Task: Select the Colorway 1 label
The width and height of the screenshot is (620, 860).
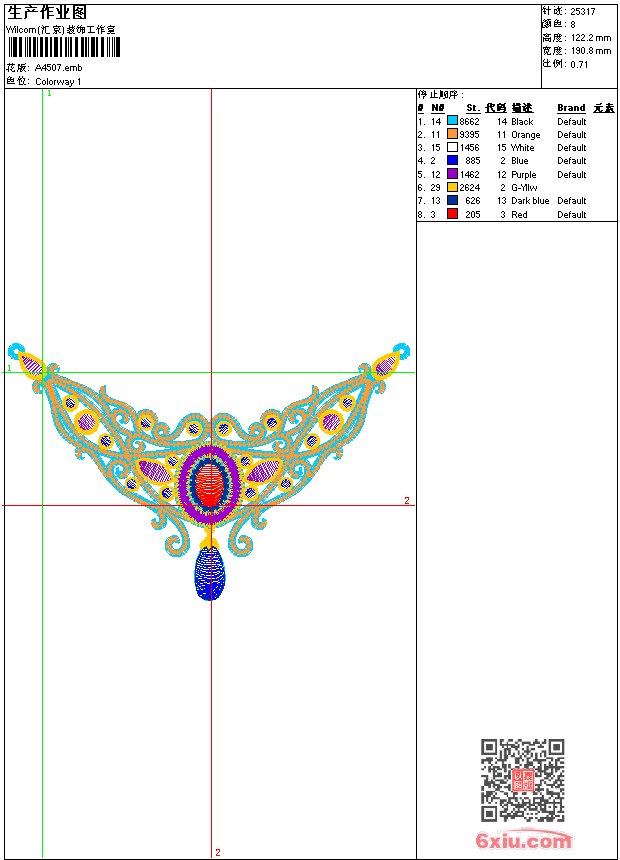Action: coord(58,82)
